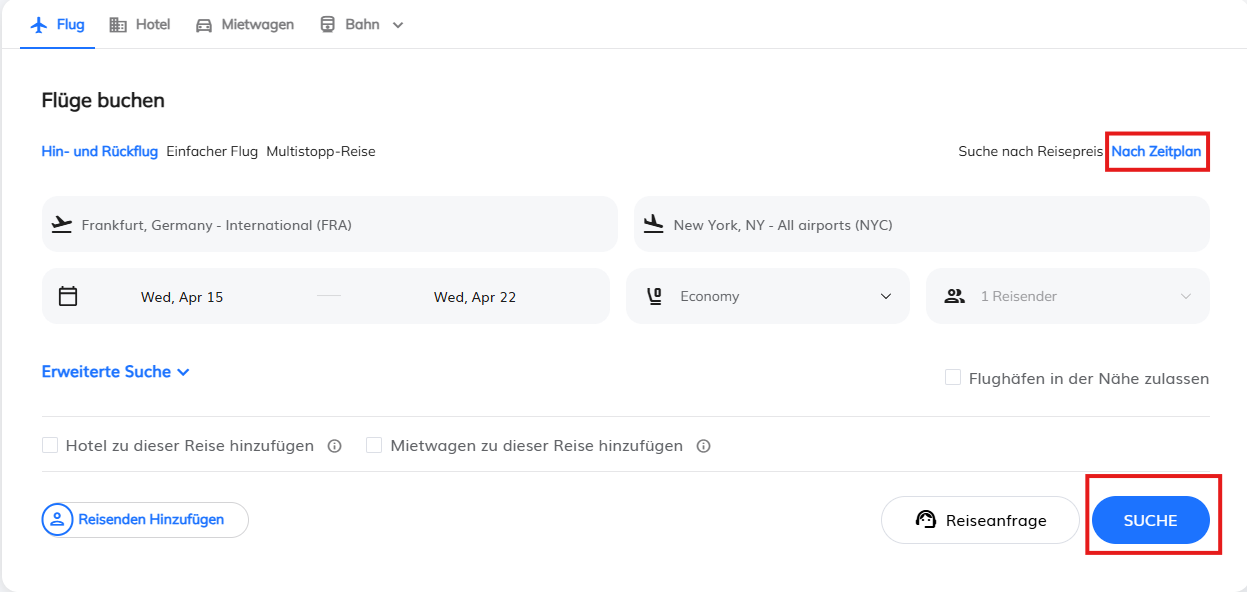This screenshot has width=1247, height=592.
Task: Click the arrival plane icon
Action: point(654,225)
